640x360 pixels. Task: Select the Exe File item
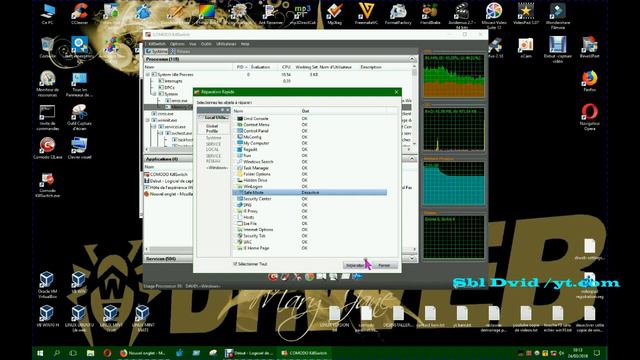tap(250, 223)
